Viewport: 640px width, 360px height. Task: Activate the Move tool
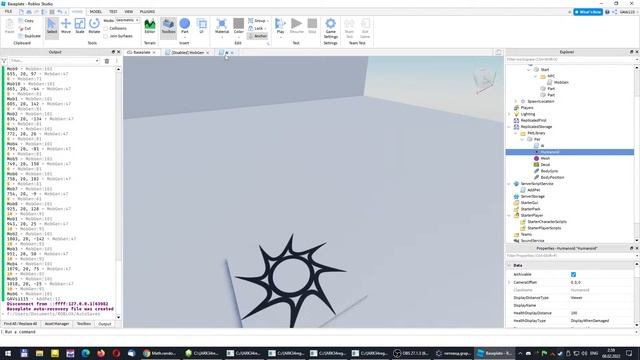click(x=66, y=26)
